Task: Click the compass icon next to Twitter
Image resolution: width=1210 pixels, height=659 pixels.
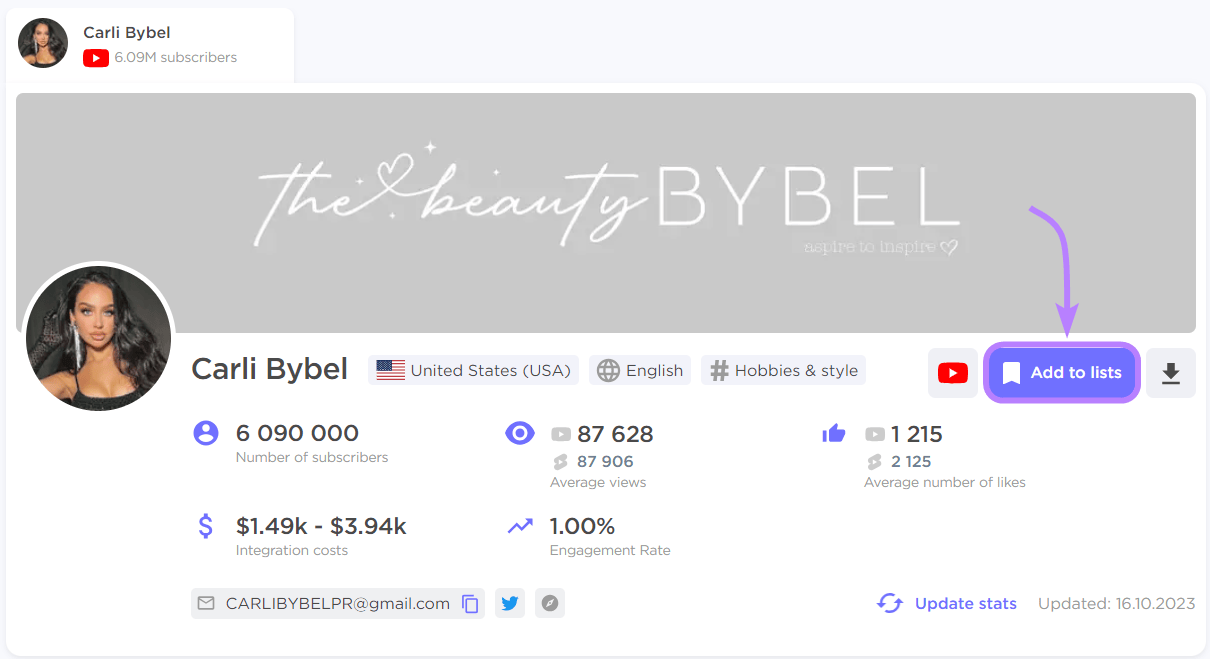Action: point(549,603)
